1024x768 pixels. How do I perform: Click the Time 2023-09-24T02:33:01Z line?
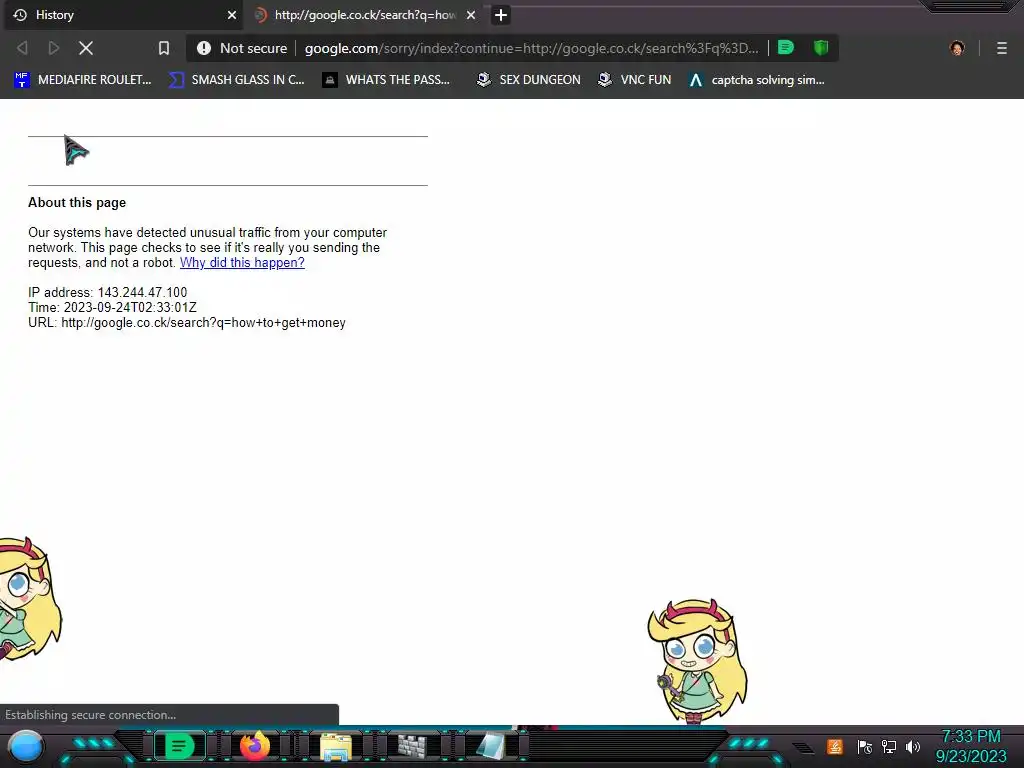pyautogui.click(x=112, y=308)
